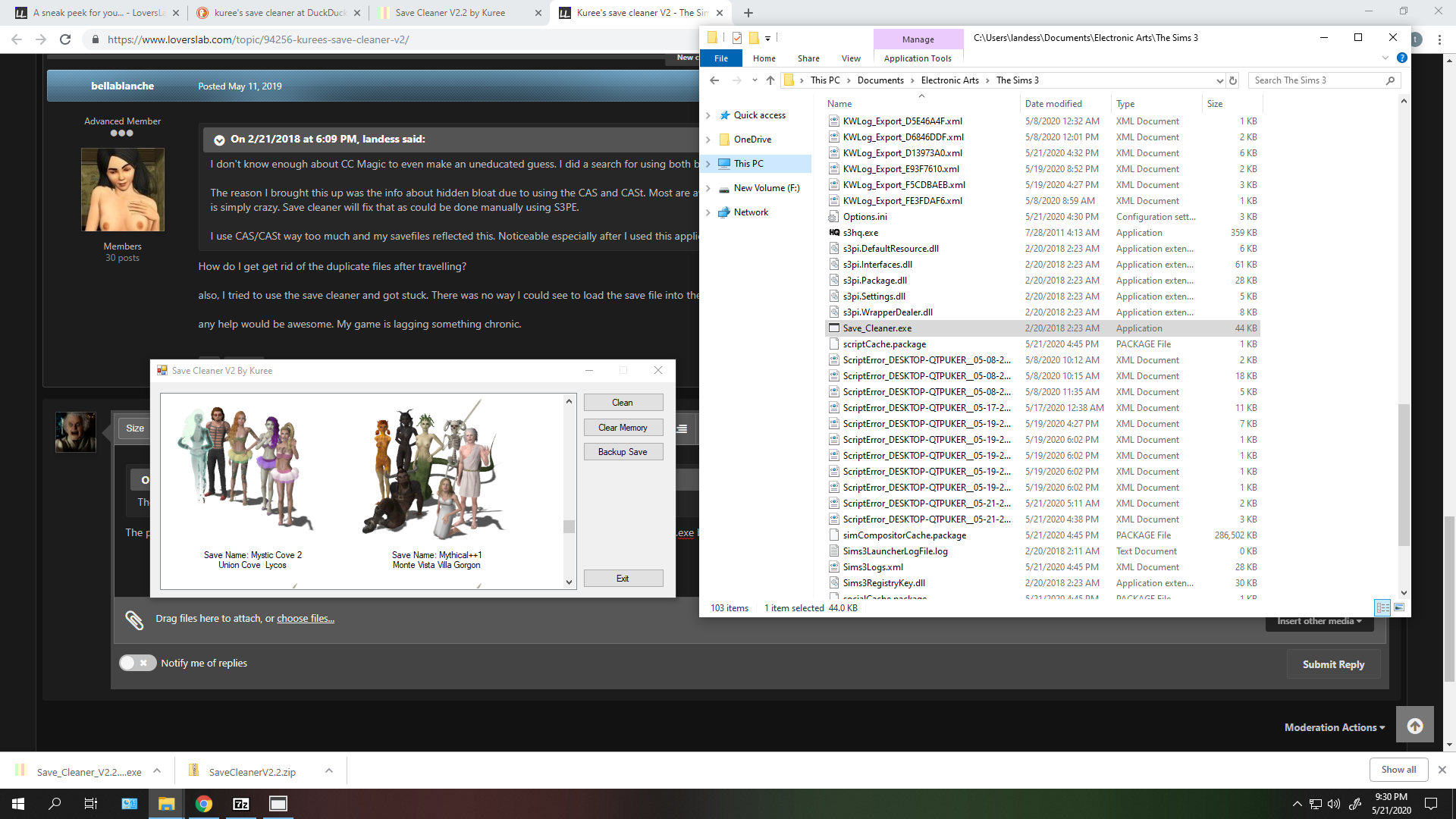Open 7-Zip from the taskbar
The image size is (1456, 819).
241,804
